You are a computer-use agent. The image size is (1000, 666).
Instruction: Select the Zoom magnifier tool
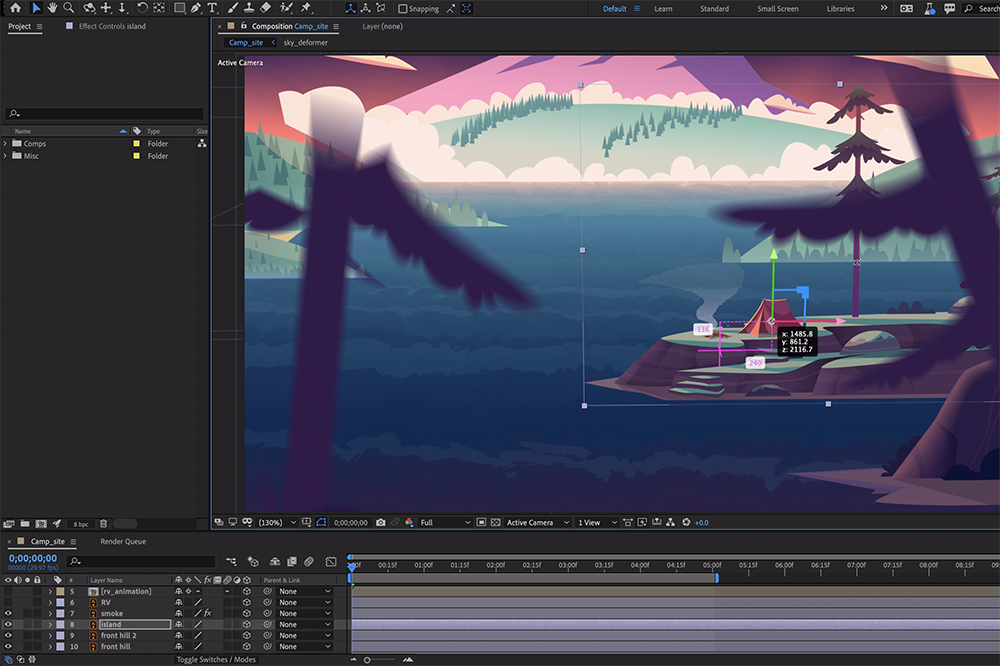tap(69, 8)
